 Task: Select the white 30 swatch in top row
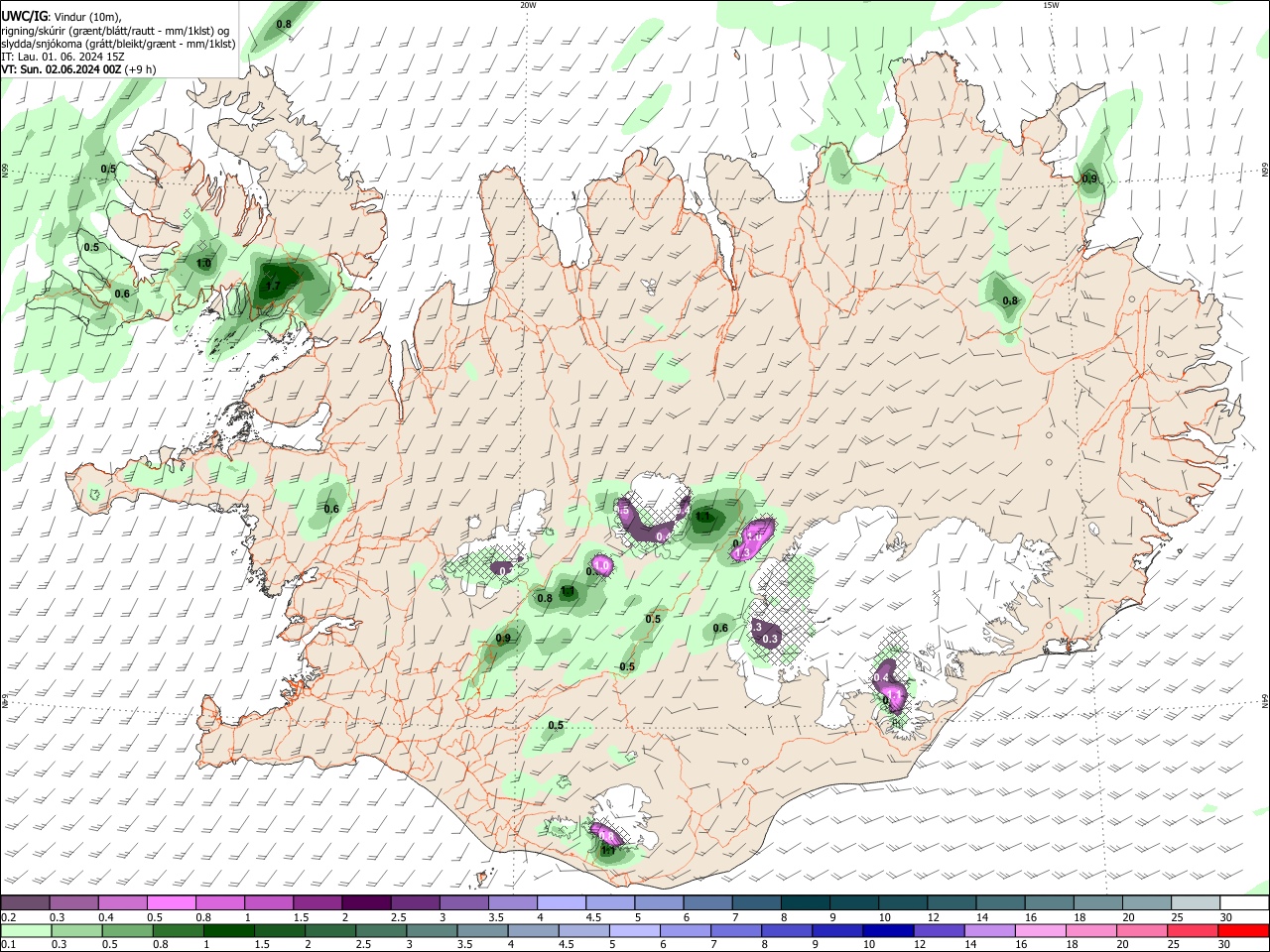pos(1244,902)
